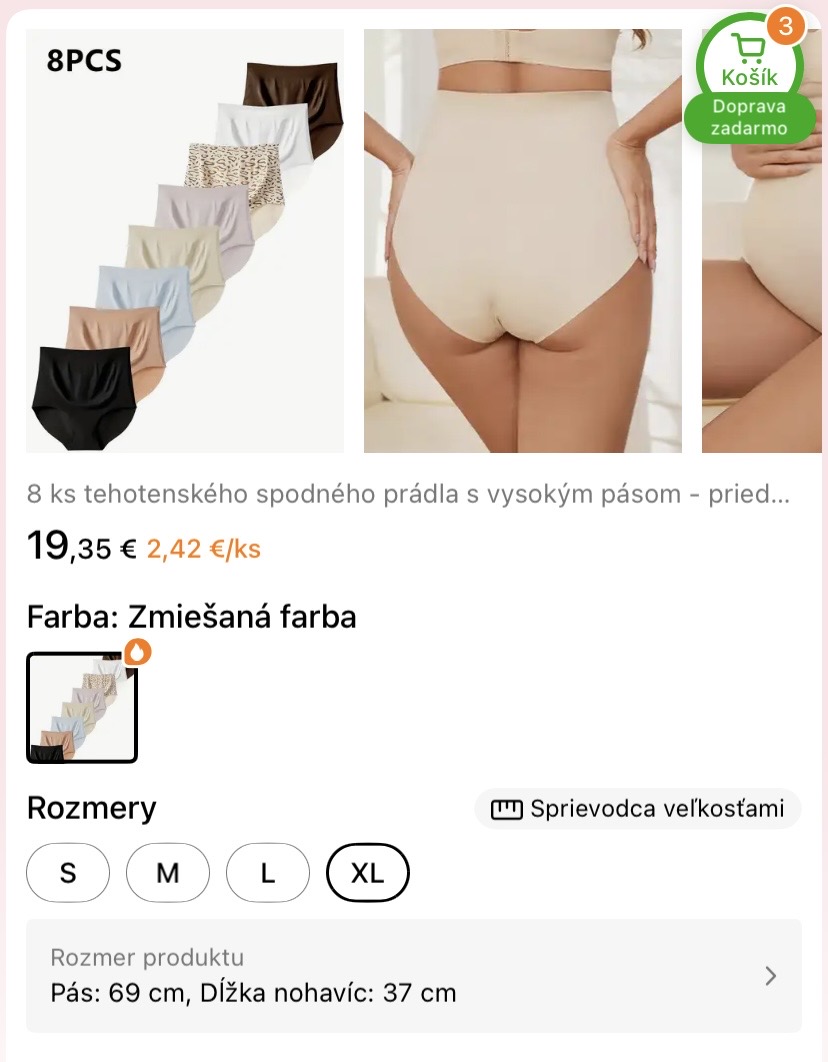Screen dimensions: 828x1062
Task: Tap the orange flame hot-item badge
Action: coord(138,652)
